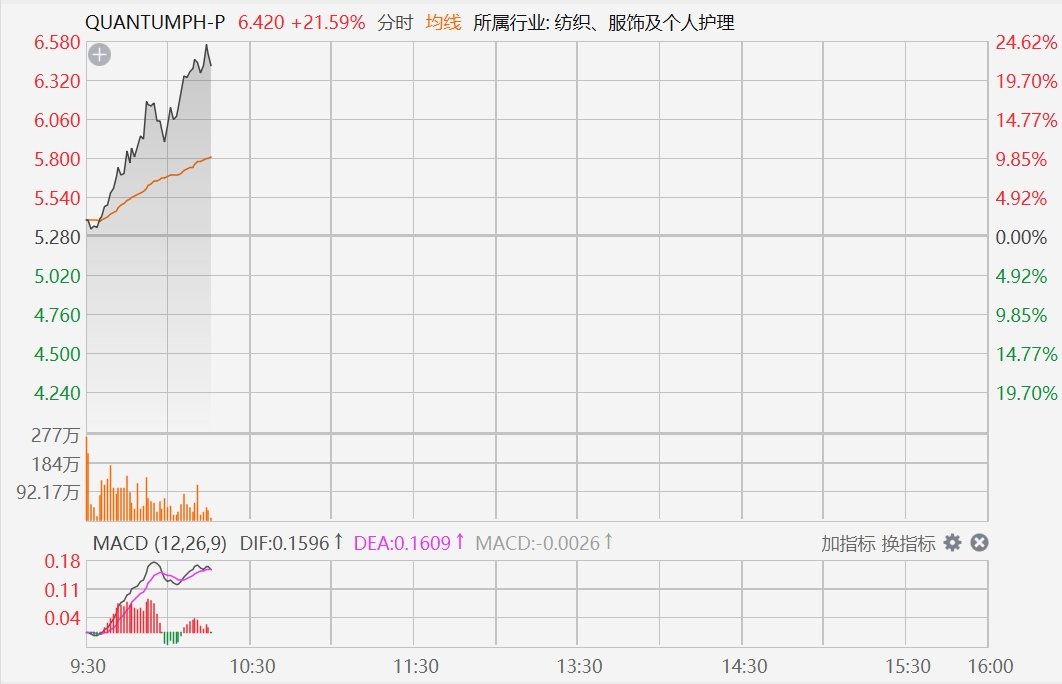Click the 4.760 price axis label

[58, 315]
